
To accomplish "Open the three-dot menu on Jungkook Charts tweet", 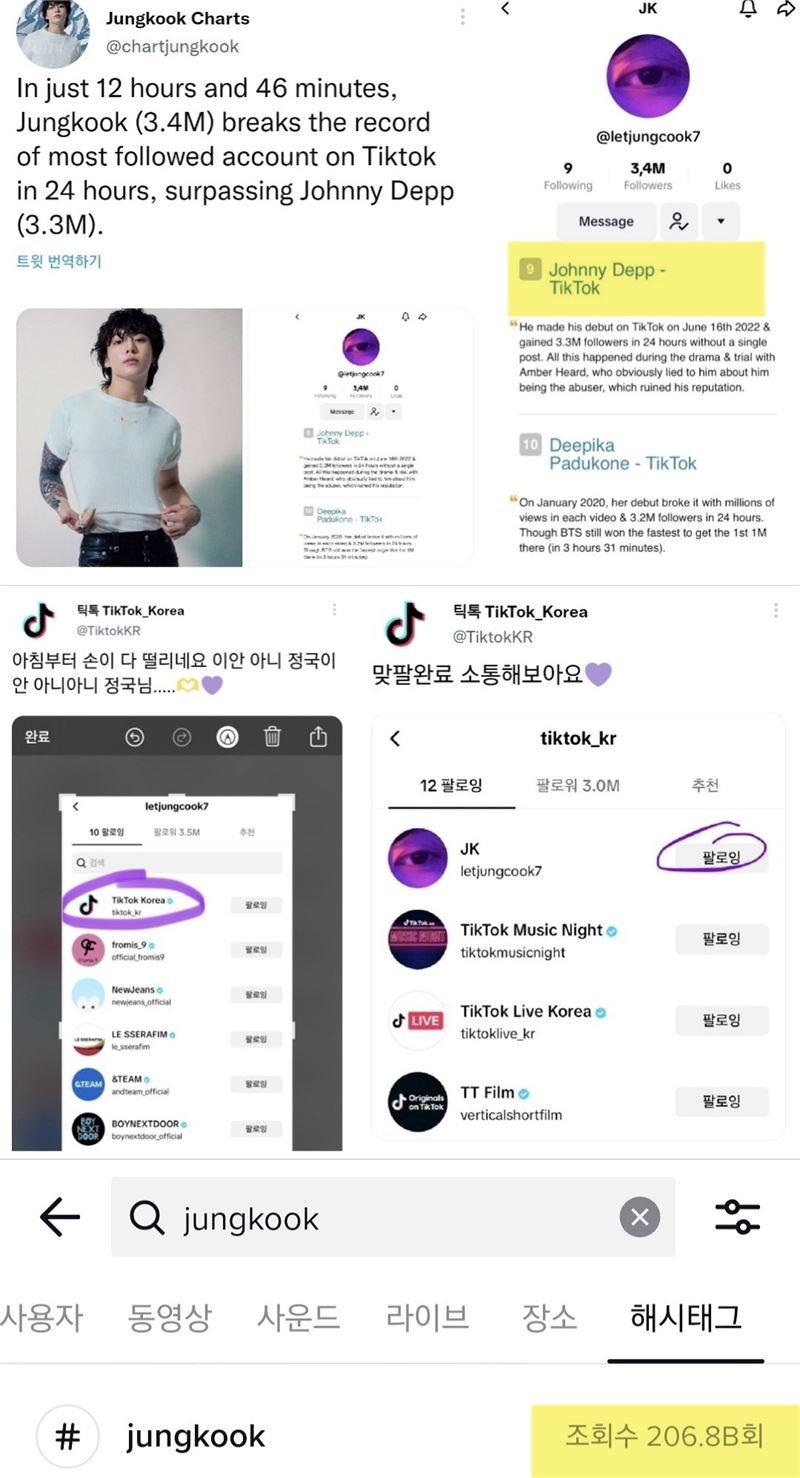I will [x=462, y=17].
